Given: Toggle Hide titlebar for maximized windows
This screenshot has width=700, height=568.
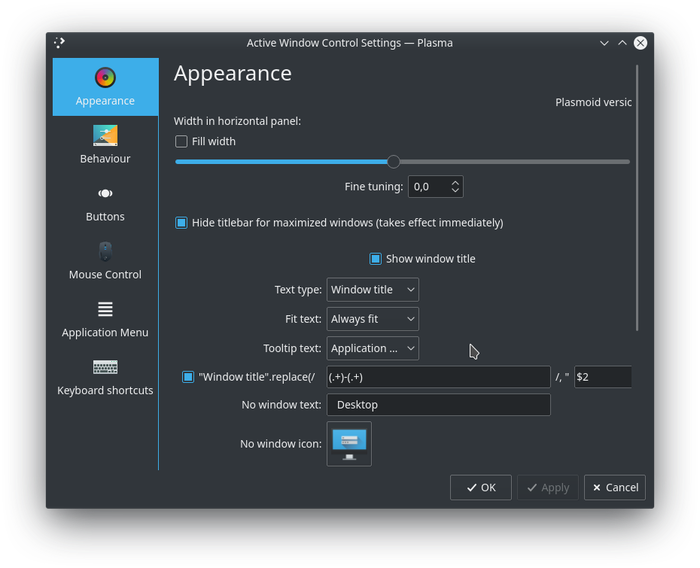Looking at the screenshot, I should pyautogui.click(x=181, y=223).
